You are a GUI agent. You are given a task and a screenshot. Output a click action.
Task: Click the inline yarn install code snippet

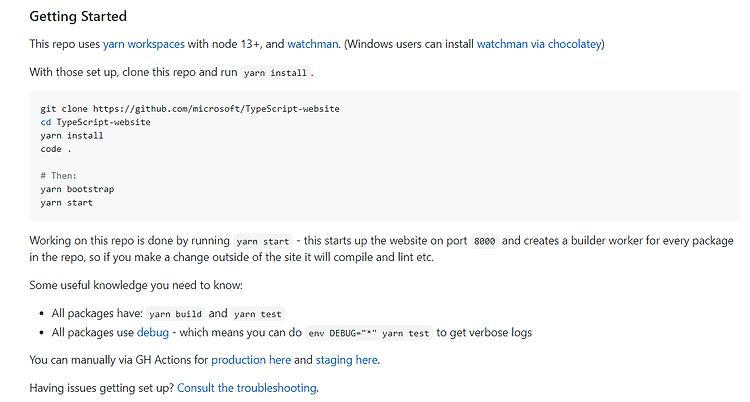[275, 73]
